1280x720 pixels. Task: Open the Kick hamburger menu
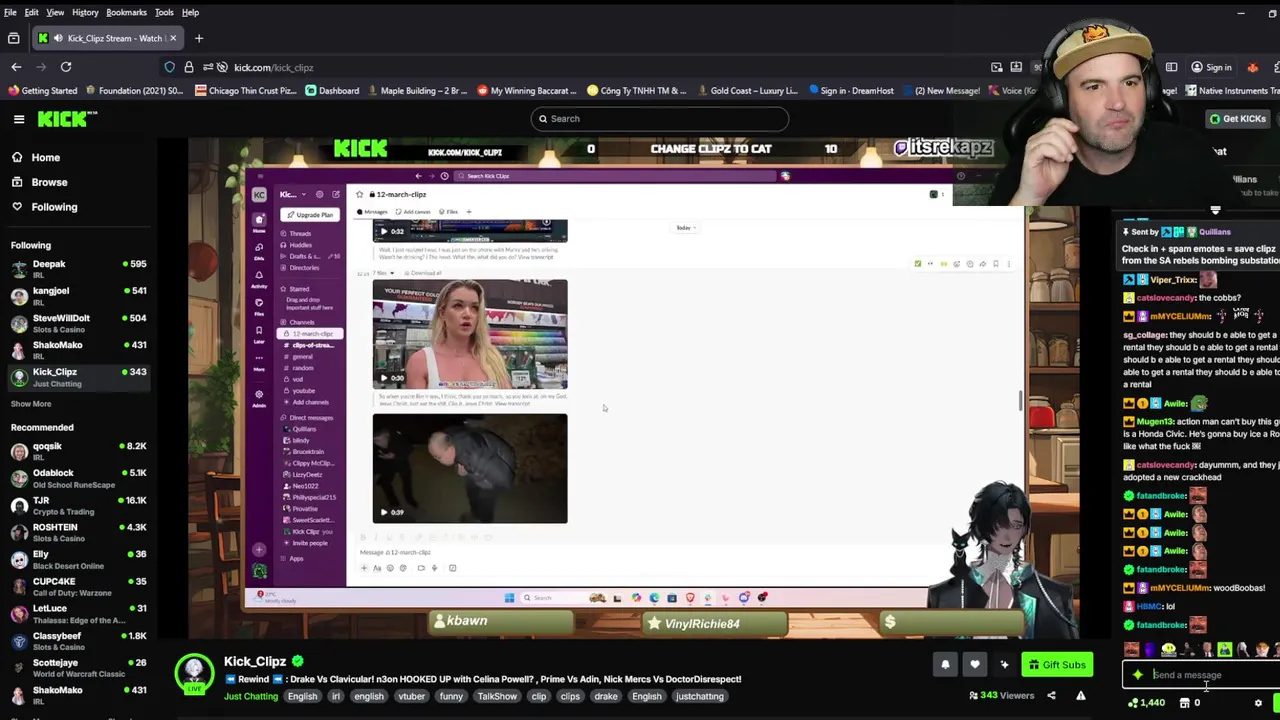[x=19, y=119]
